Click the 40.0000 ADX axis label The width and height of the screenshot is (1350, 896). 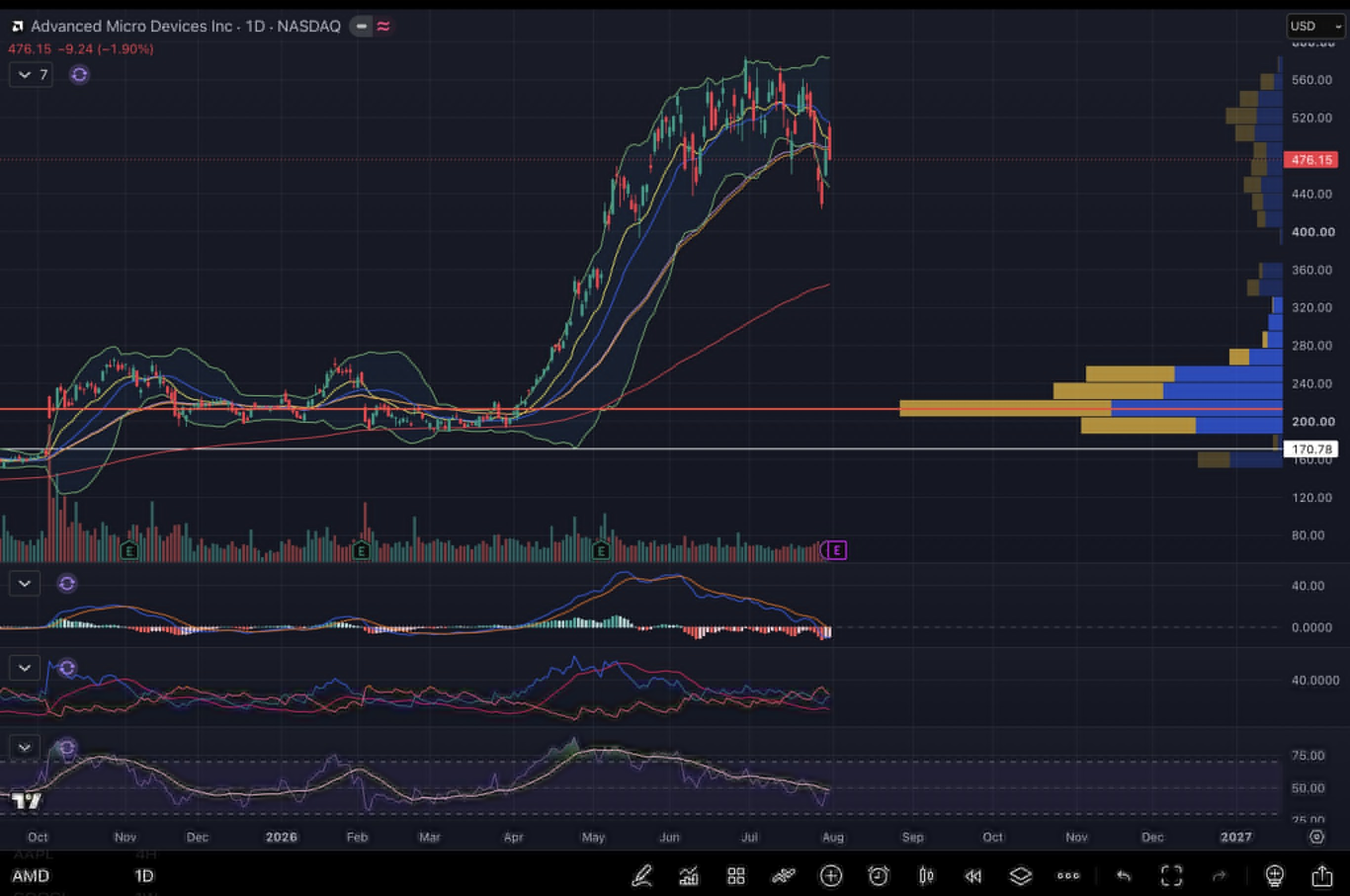point(1315,680)
